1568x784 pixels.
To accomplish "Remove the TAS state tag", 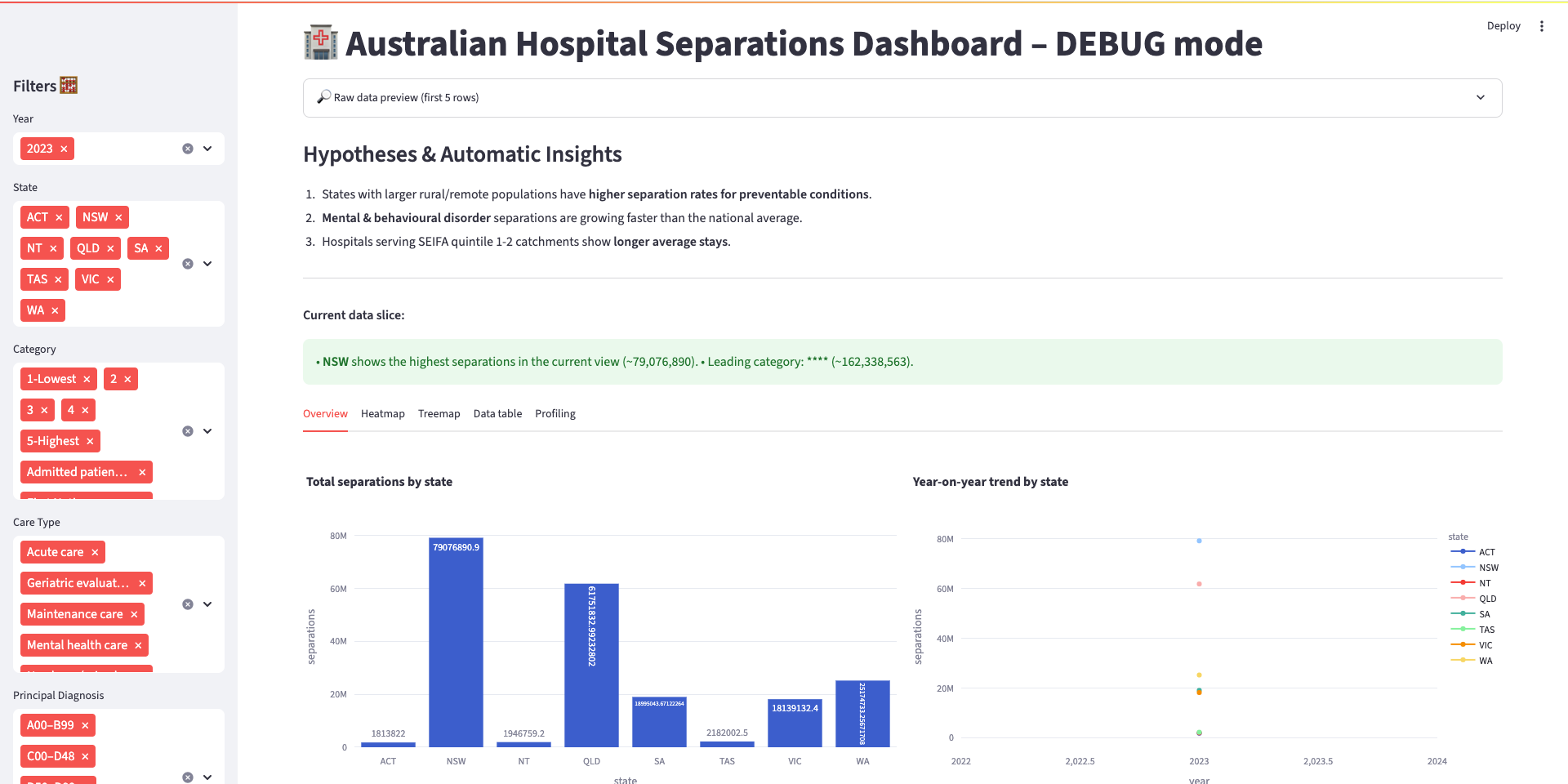I will 58,279.
